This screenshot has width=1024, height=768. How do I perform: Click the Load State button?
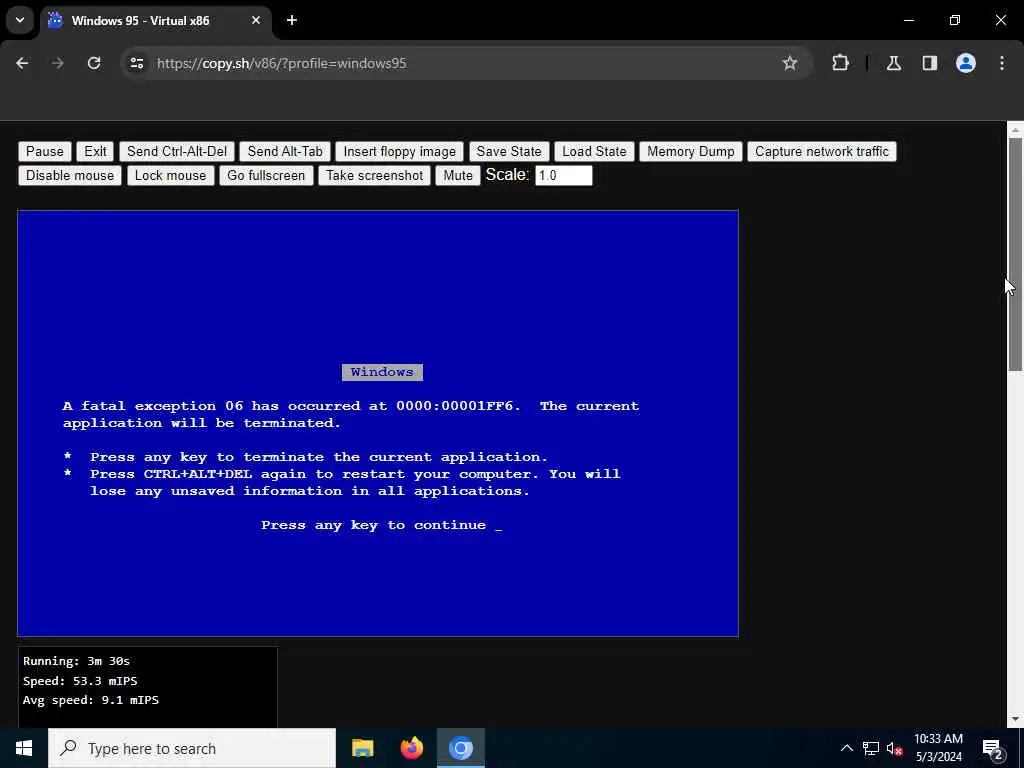pos(594,152)
